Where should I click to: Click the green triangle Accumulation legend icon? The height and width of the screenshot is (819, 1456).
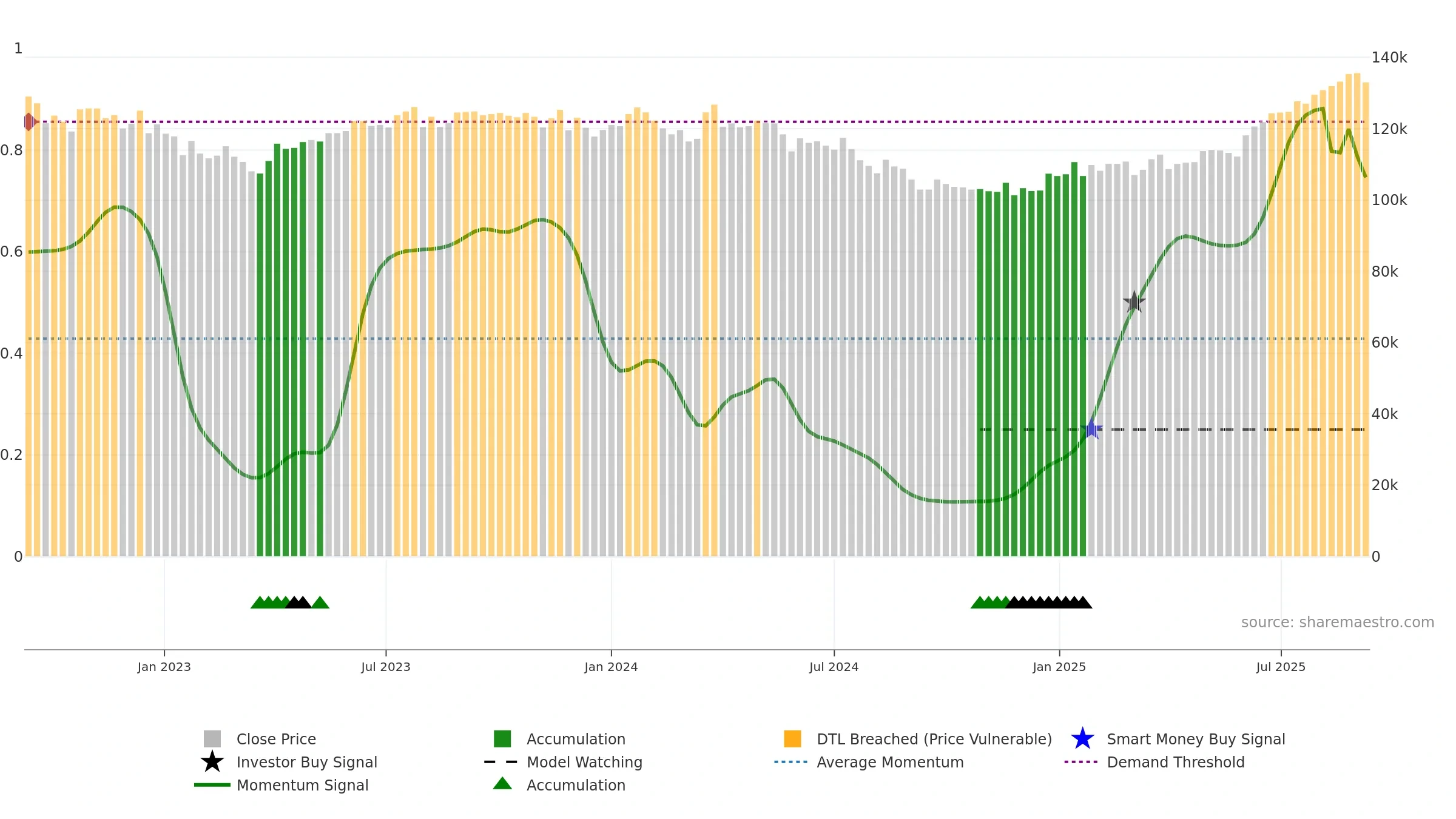pos(502,784)
